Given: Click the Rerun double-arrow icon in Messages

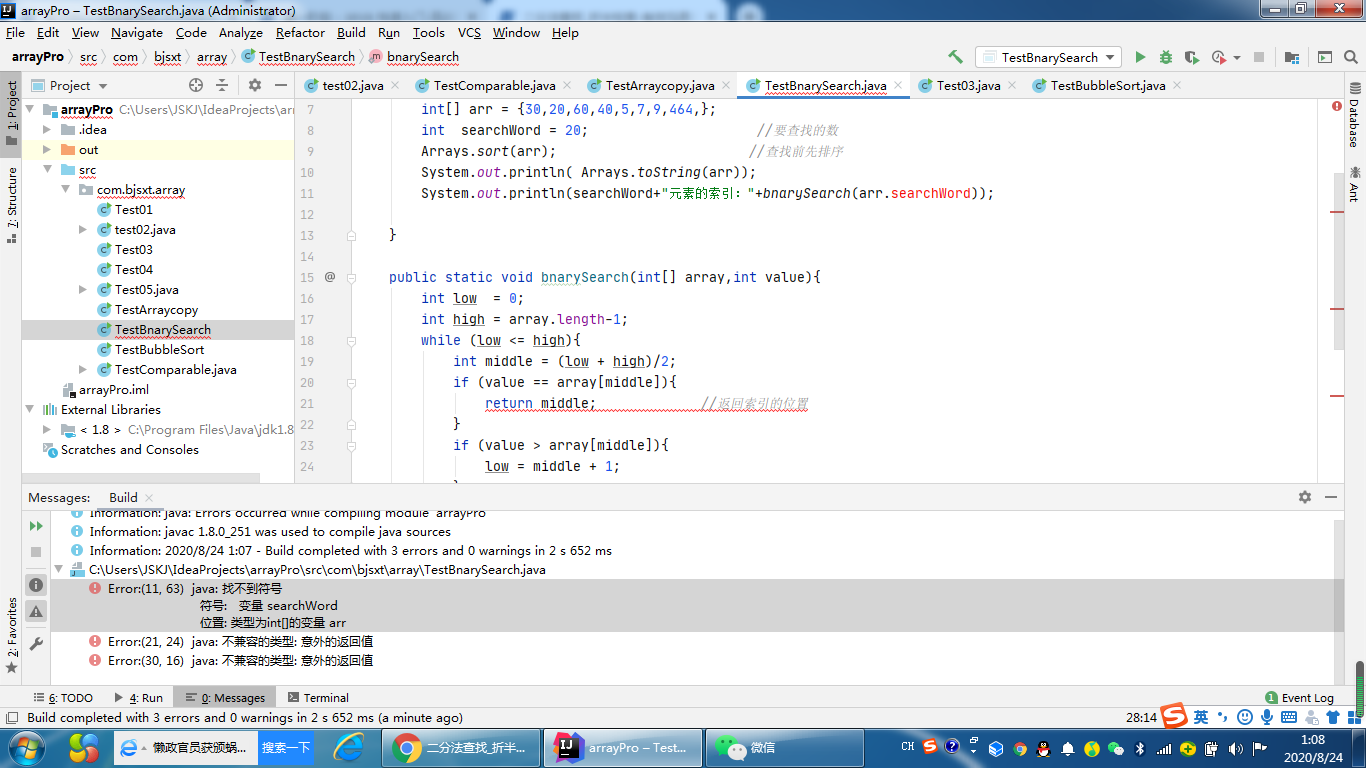Looking at the screenshot, I should pyautogui.click(x=36, y=526).
